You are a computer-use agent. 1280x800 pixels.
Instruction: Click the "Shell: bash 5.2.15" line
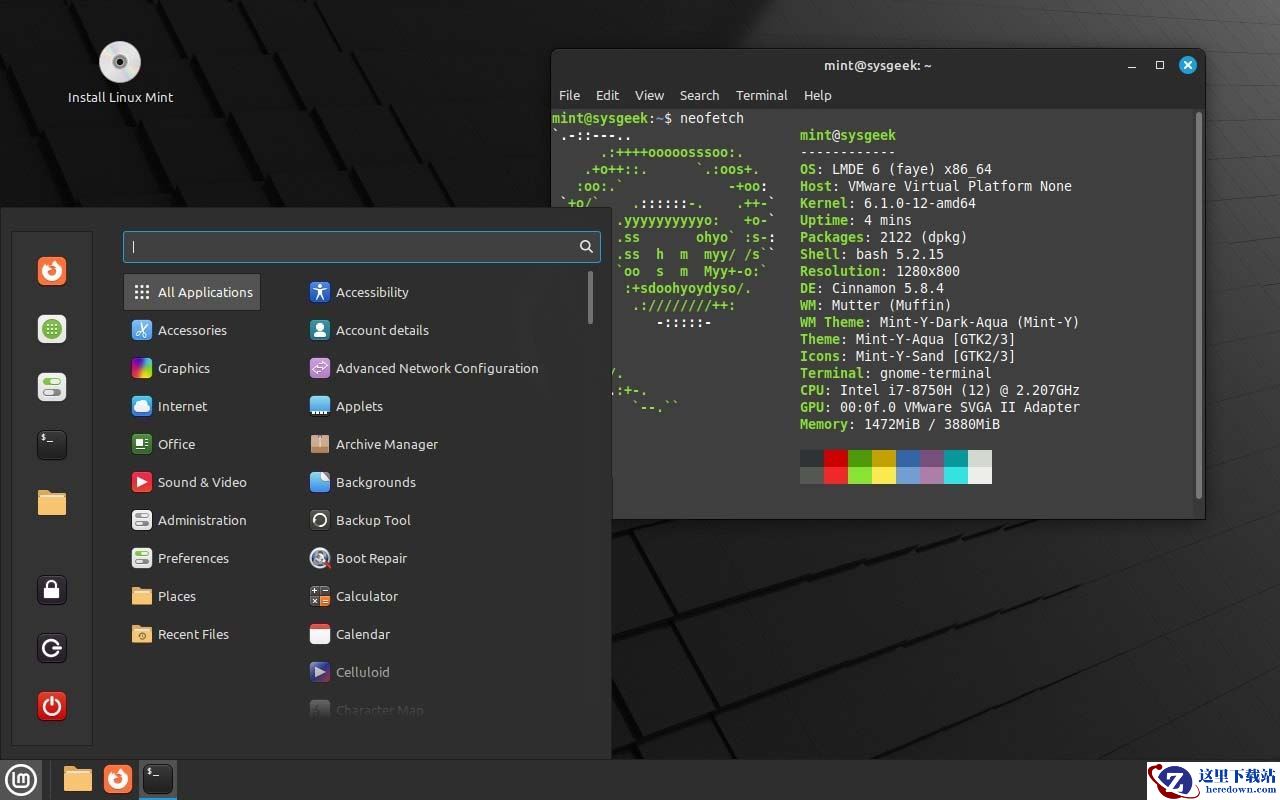872,254
